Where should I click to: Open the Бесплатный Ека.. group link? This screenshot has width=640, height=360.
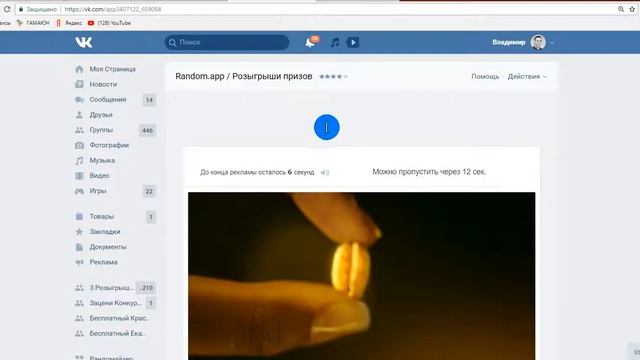point(118,333)
